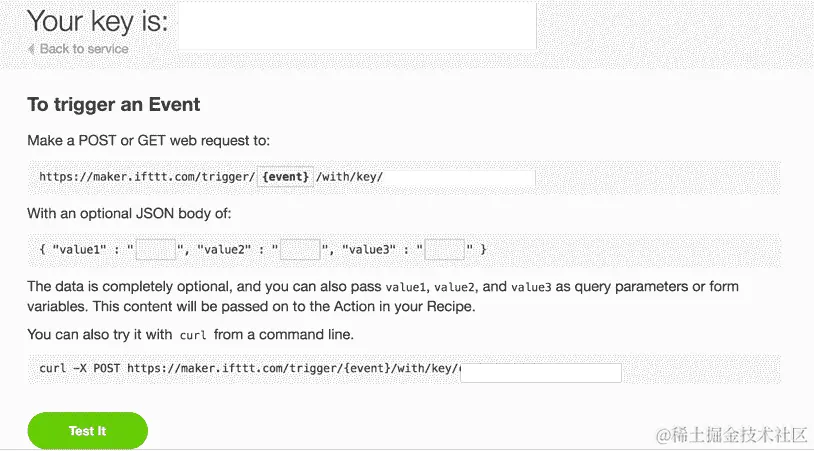814x451 pixels.
Task: Click the inline value3 code word in paragraph
Action: pos(531,288)
